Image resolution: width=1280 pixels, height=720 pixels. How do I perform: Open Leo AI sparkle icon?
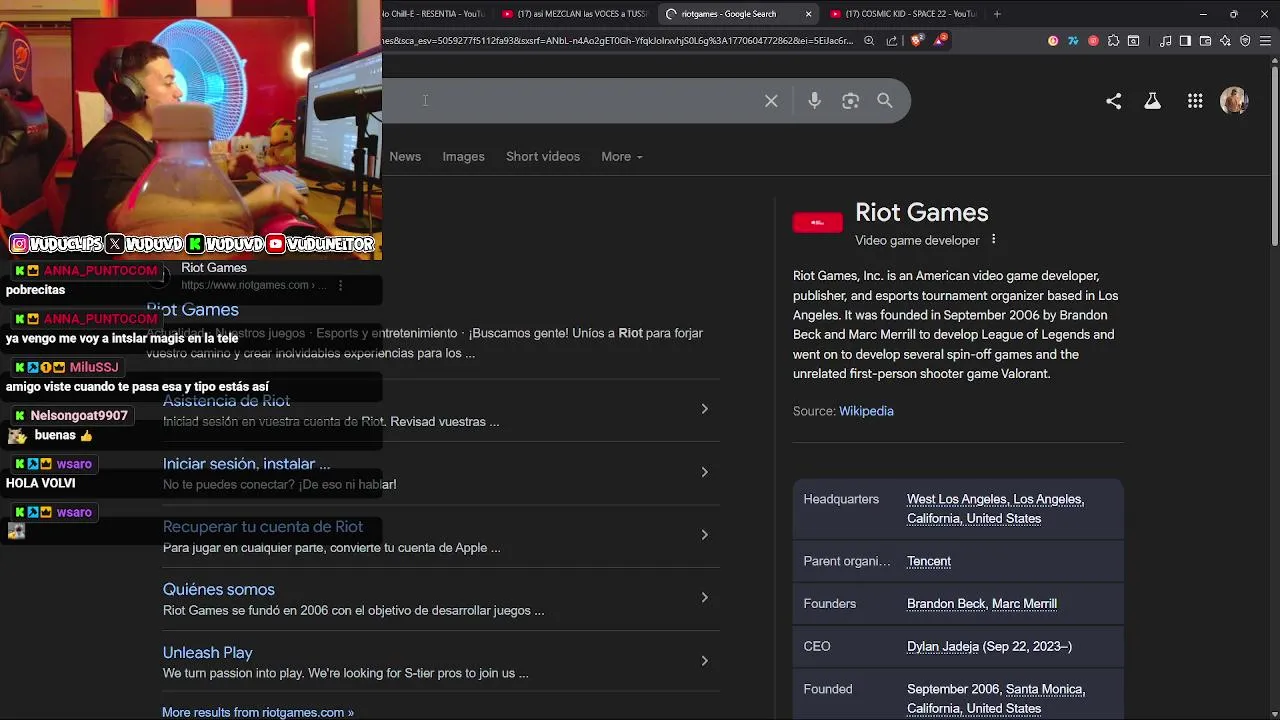[1225, 41]
